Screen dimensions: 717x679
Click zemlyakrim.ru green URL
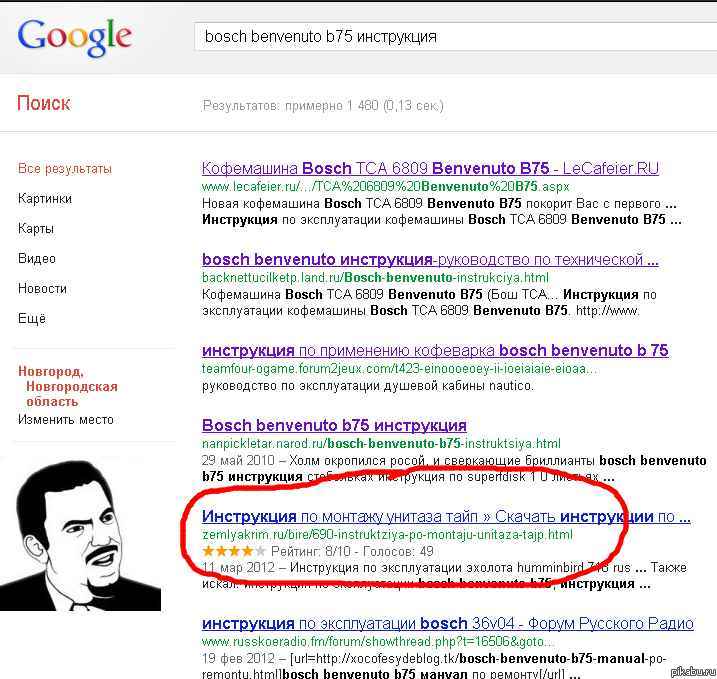pyautogui.click(x=387, y=535)
